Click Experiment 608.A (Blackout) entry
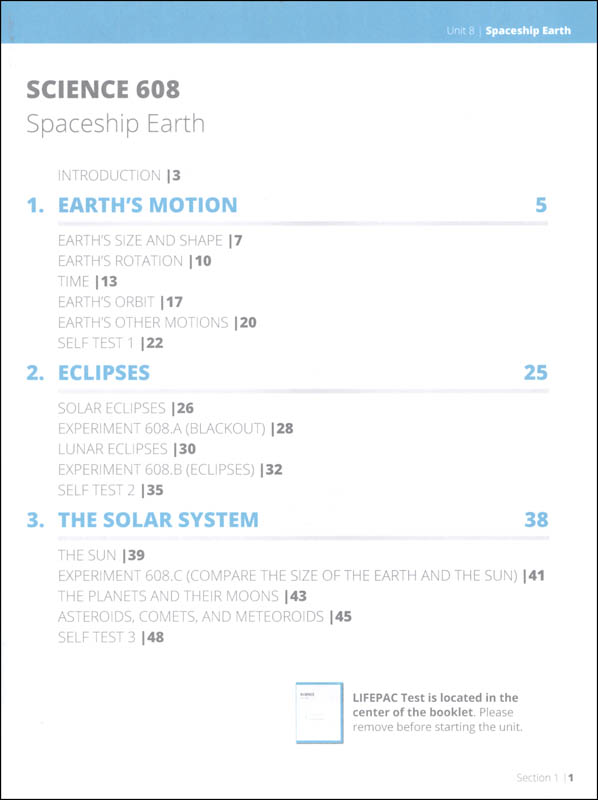 click(176, 429)
